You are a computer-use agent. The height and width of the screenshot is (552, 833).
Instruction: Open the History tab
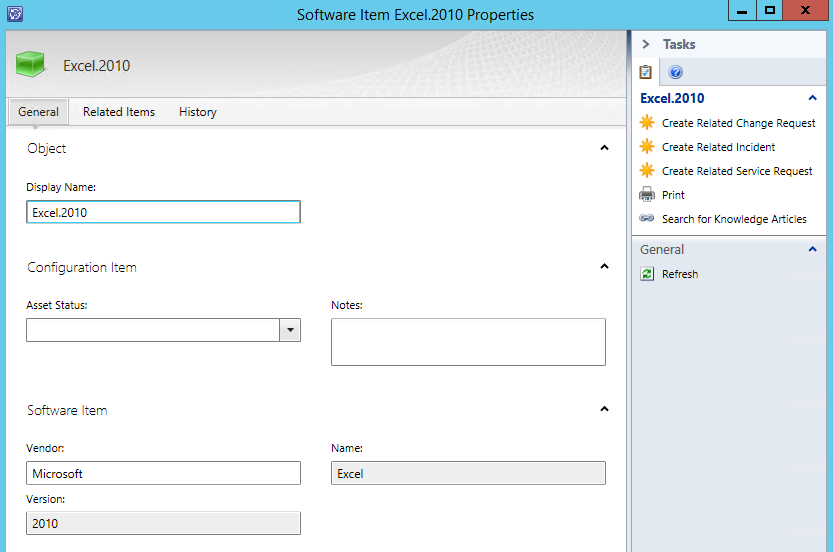point(198,112)
